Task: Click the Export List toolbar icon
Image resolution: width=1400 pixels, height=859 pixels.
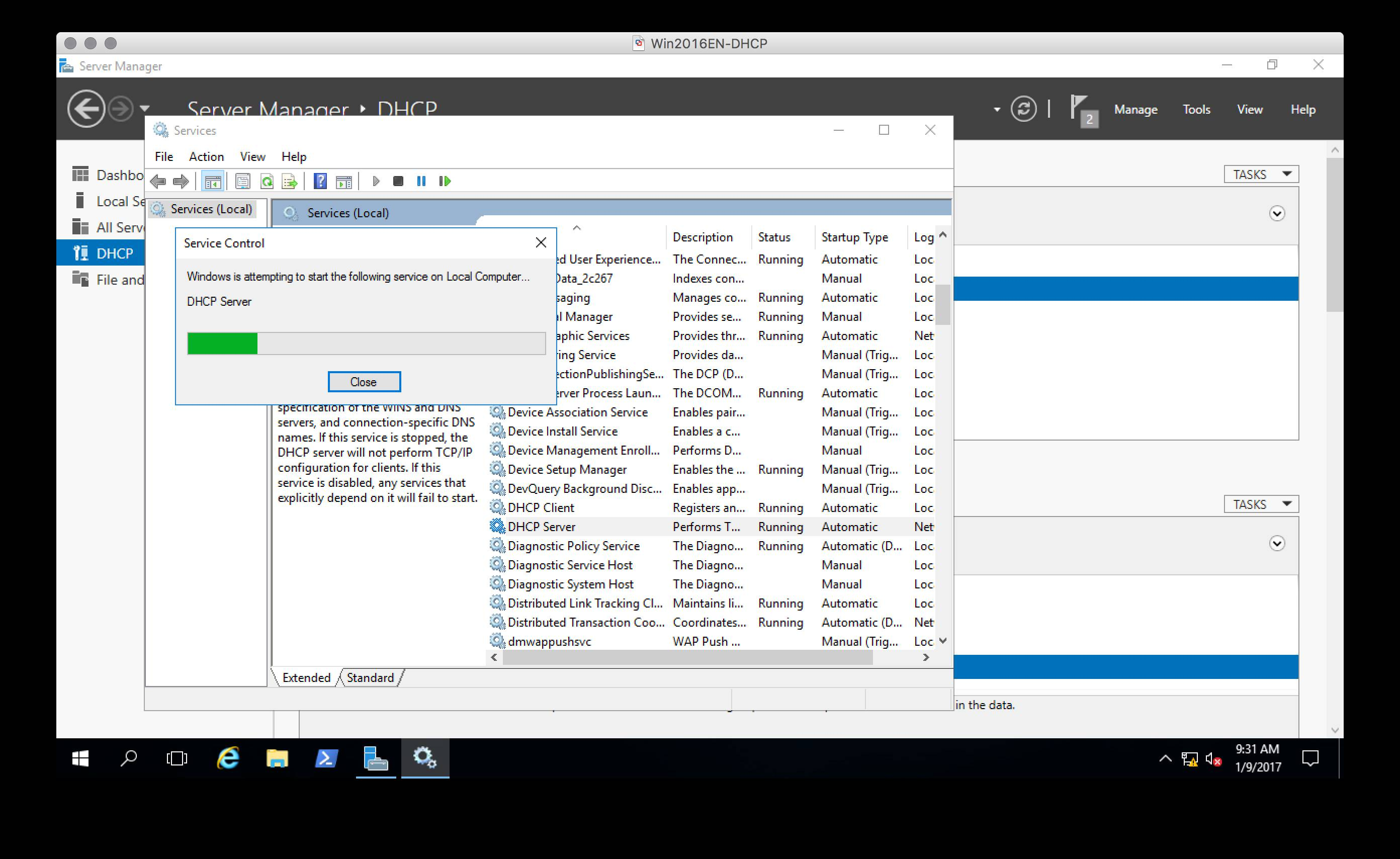Action: coord(289,181)
